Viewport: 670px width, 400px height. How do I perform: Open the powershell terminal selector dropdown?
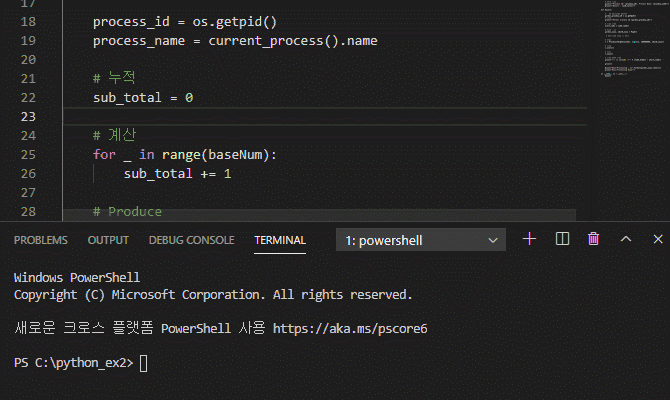pos(421,240)
